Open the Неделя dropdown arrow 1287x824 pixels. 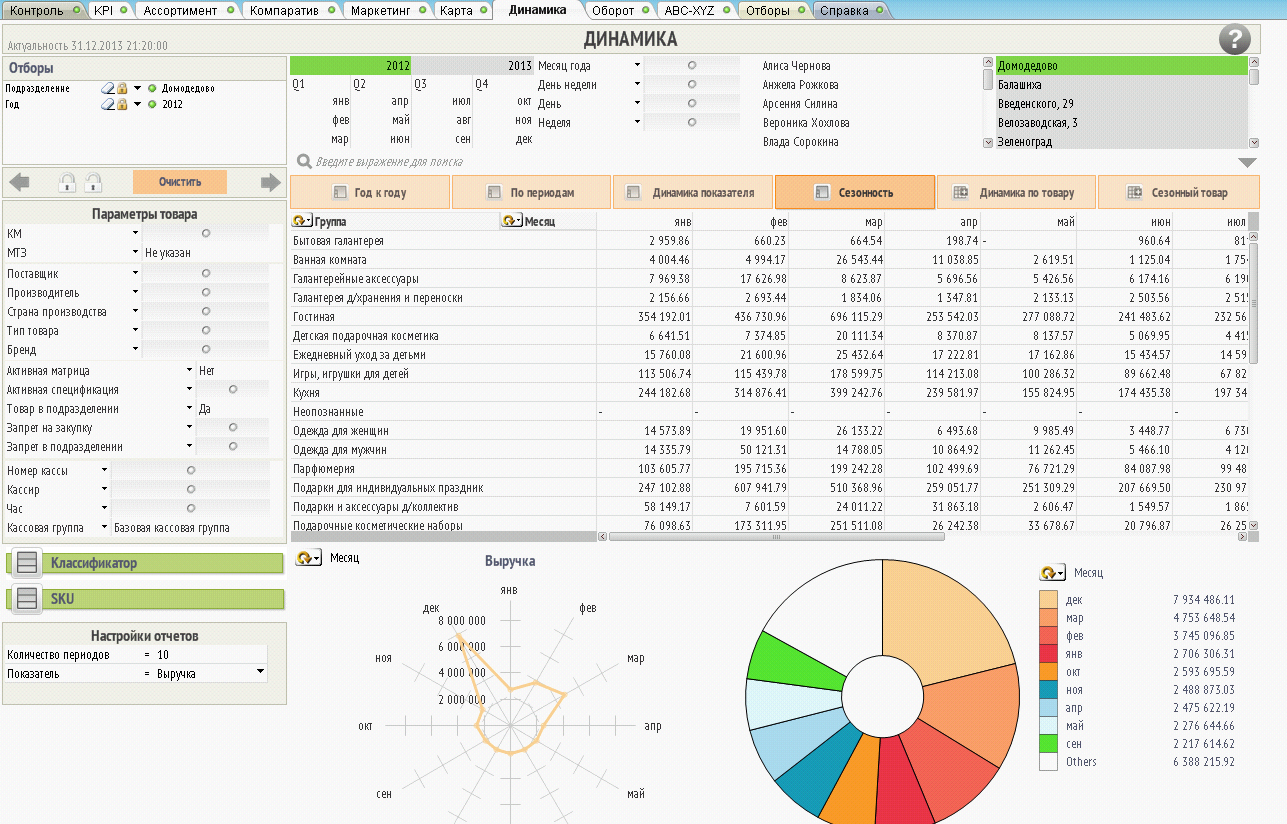[637, 123]
